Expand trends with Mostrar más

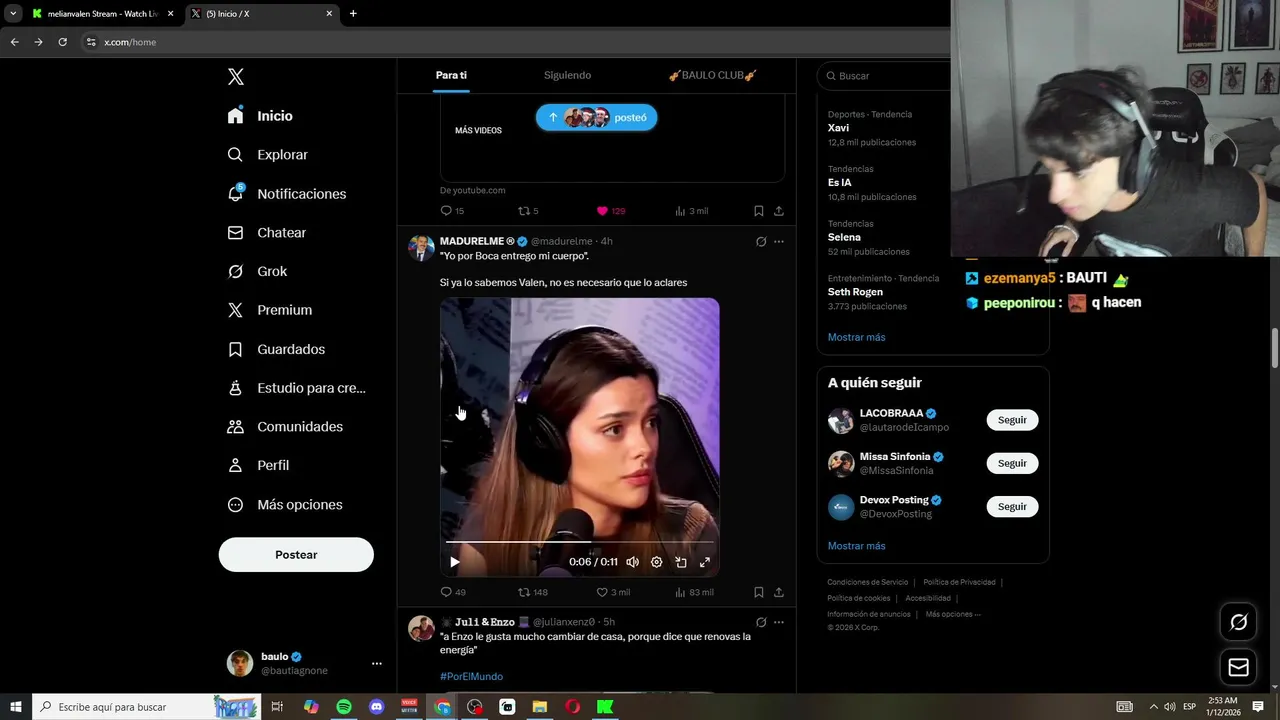pos(856,337)
